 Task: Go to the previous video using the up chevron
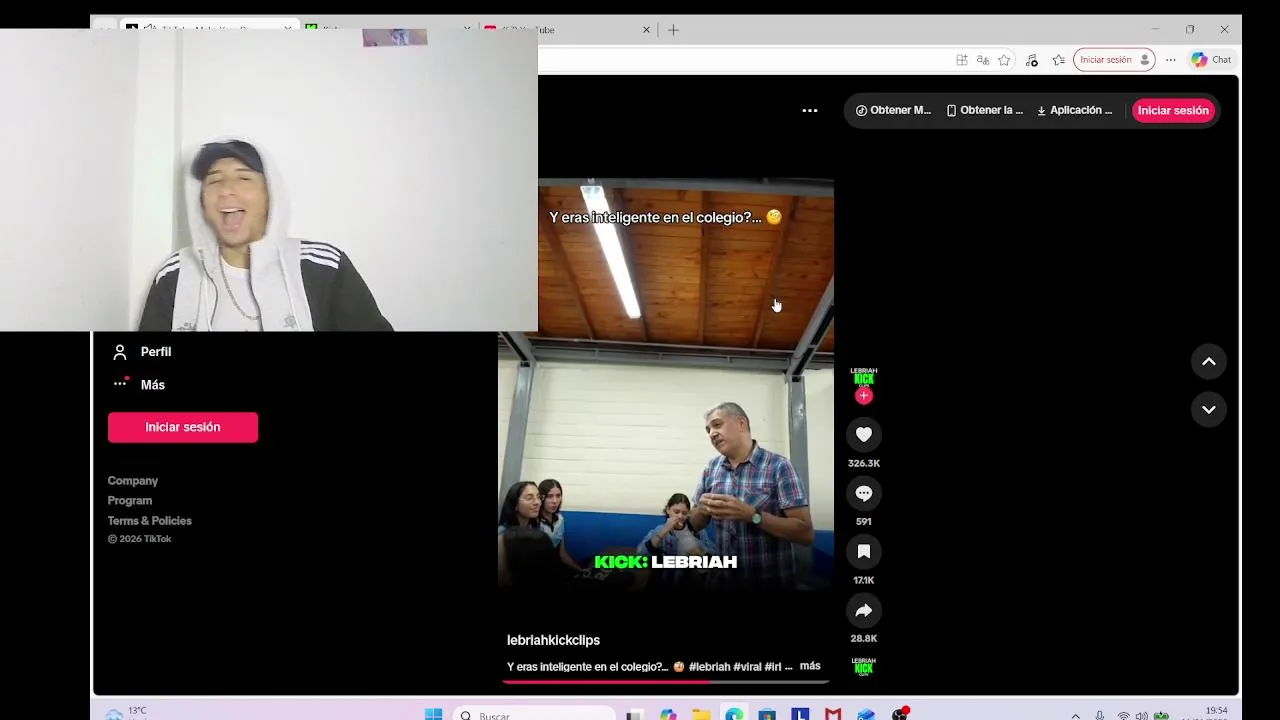1208,362
